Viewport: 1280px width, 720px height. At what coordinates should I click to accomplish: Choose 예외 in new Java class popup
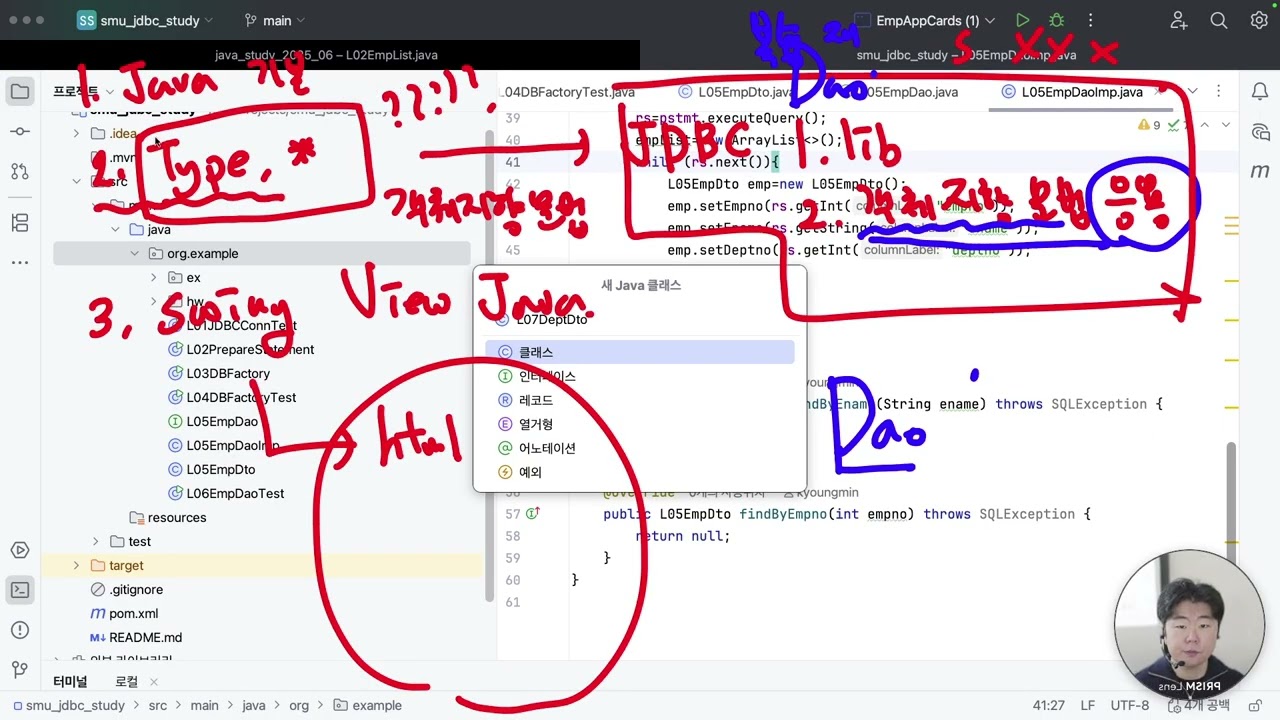(640, 472)
